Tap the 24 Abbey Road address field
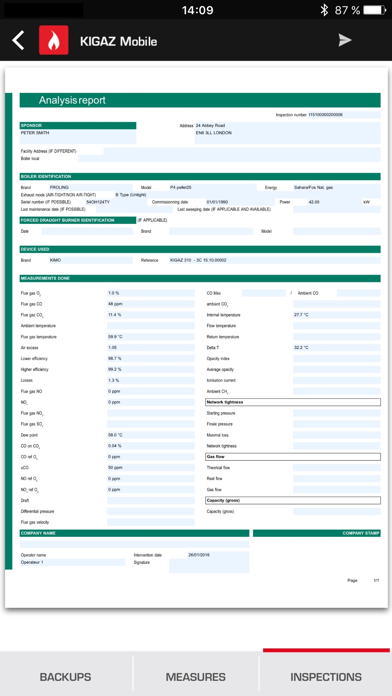The height and width of the screenshot is (696, 392). coord(288,133)
